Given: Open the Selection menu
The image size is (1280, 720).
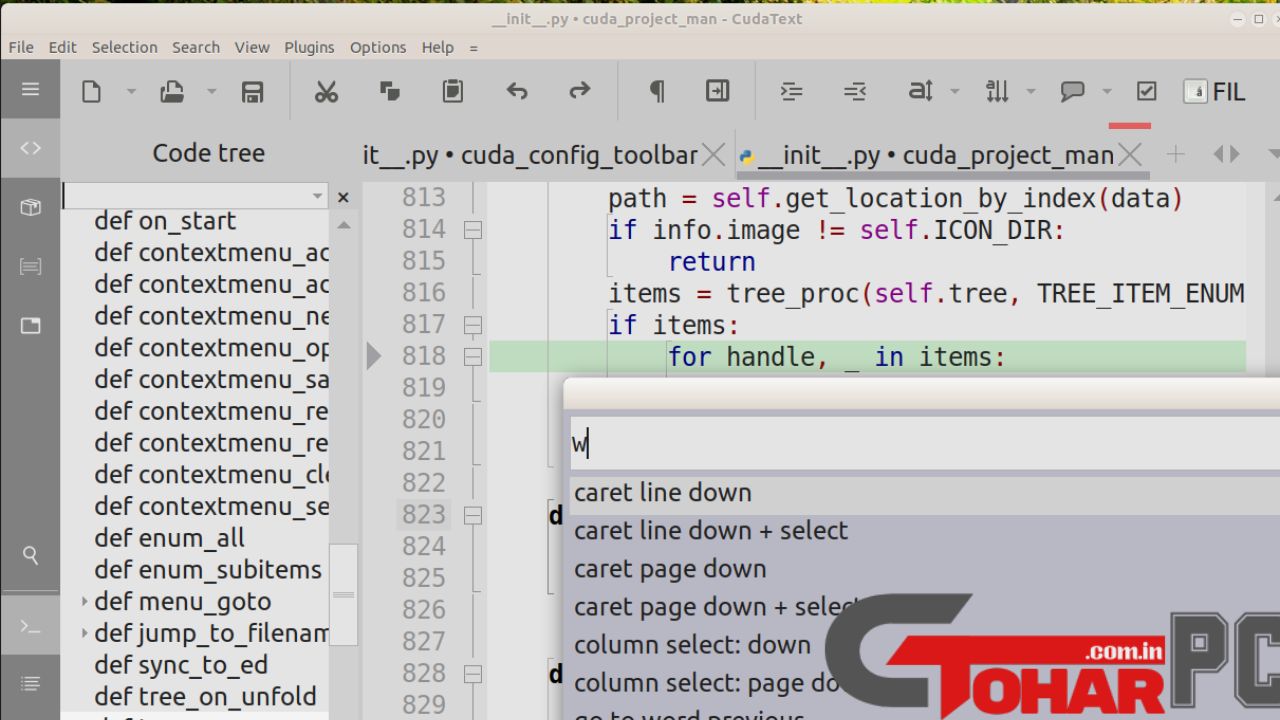Looking at the screenshot, I should pos(124,47).
